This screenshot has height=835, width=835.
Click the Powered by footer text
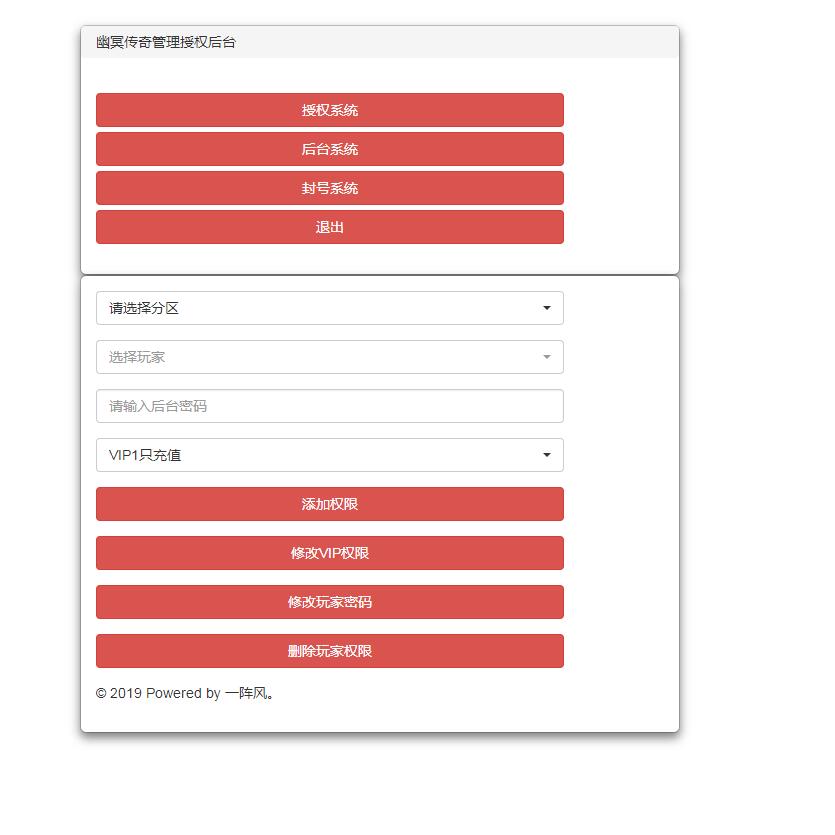183,693
